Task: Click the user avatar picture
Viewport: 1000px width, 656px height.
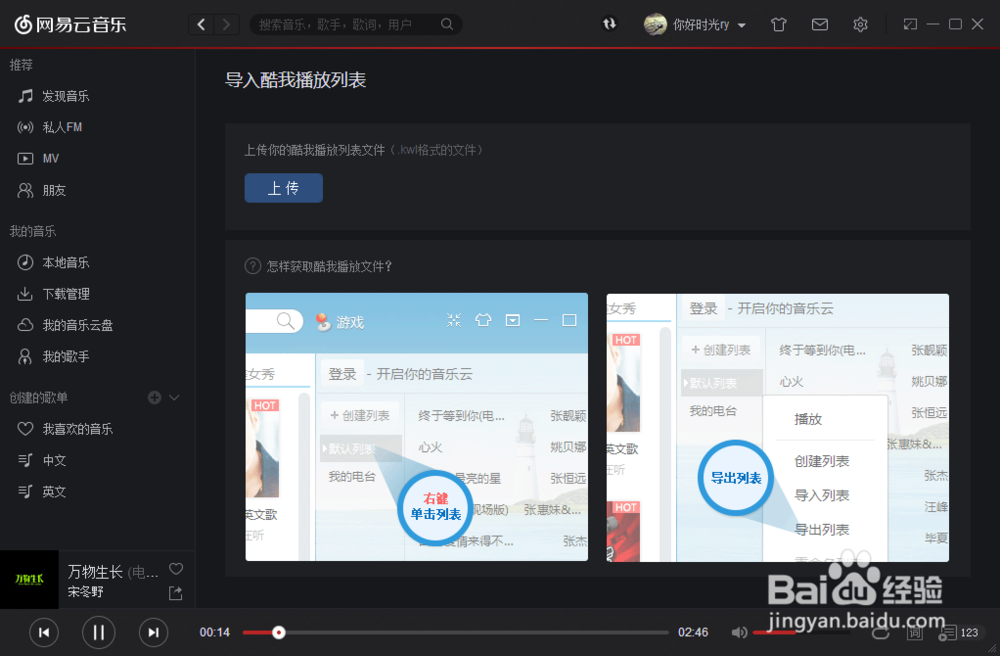Action: coord(655,24)
